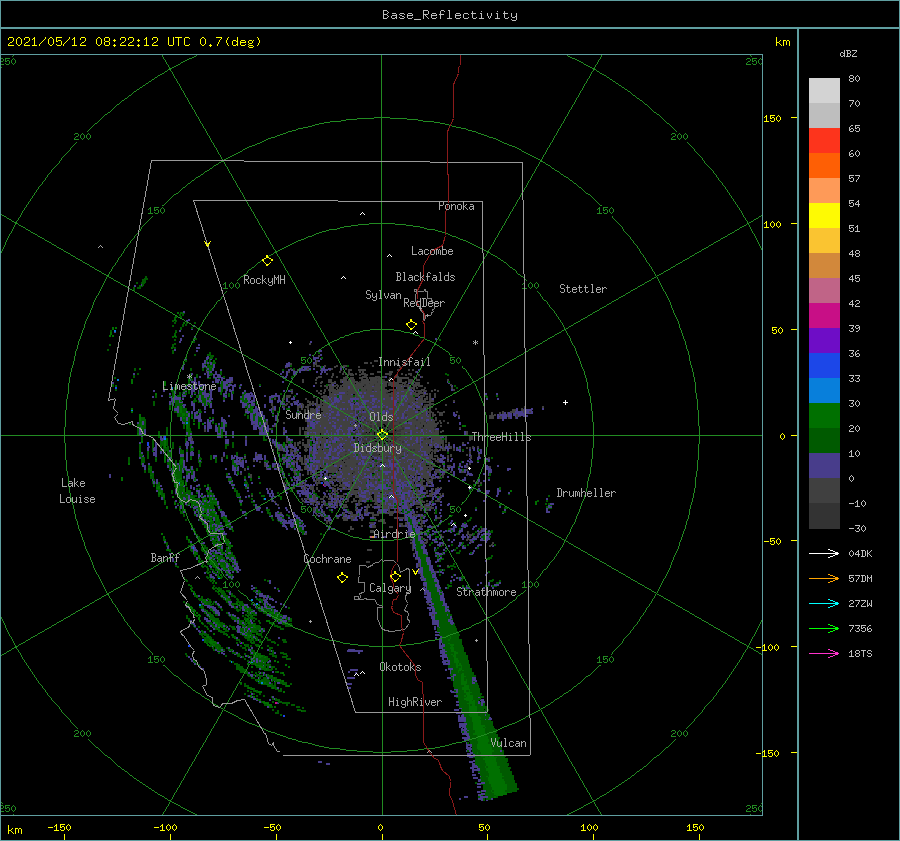Click the cyan 27ZW arrow icon
Viewport: 900px width, 841px height.
[x=824, y=603]
